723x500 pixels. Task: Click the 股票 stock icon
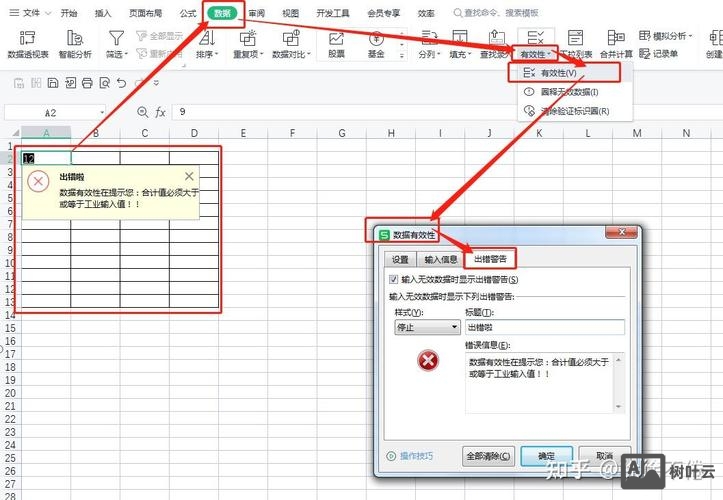pyautogui.click(x=336, y=38)
